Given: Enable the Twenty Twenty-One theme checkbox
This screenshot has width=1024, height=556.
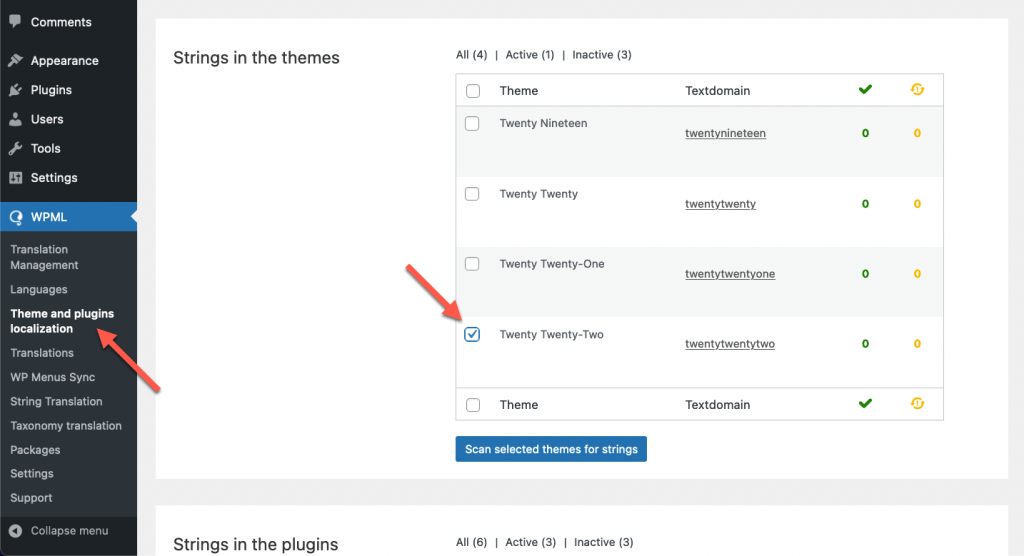Looking at the screenshot, I should (x=473, y=264).
